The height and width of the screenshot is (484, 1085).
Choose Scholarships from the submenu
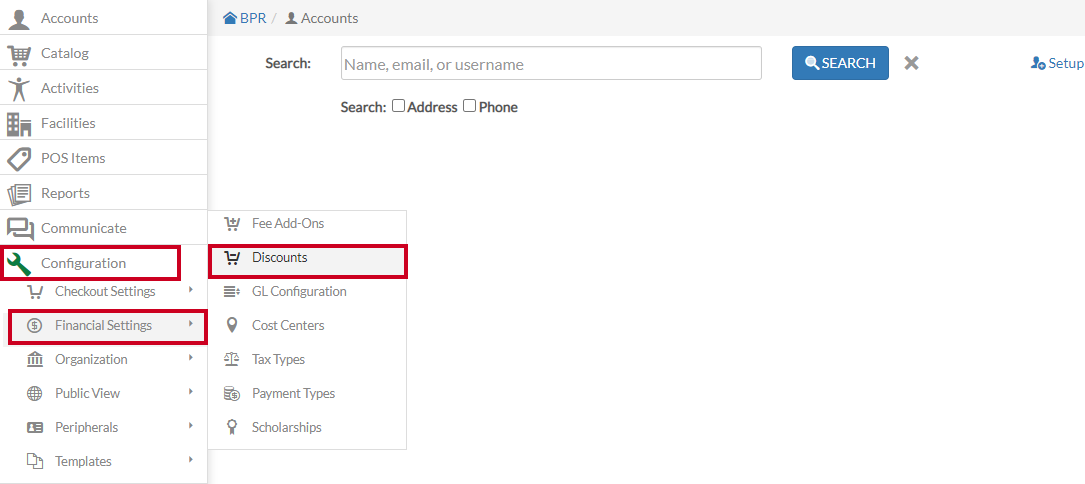point(307,427)
